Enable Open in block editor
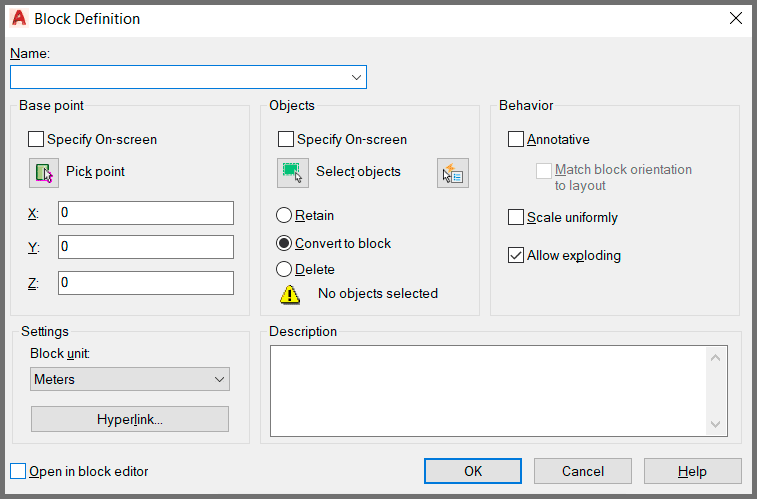The width and height of the screenshot is (757, 499). 18,471
